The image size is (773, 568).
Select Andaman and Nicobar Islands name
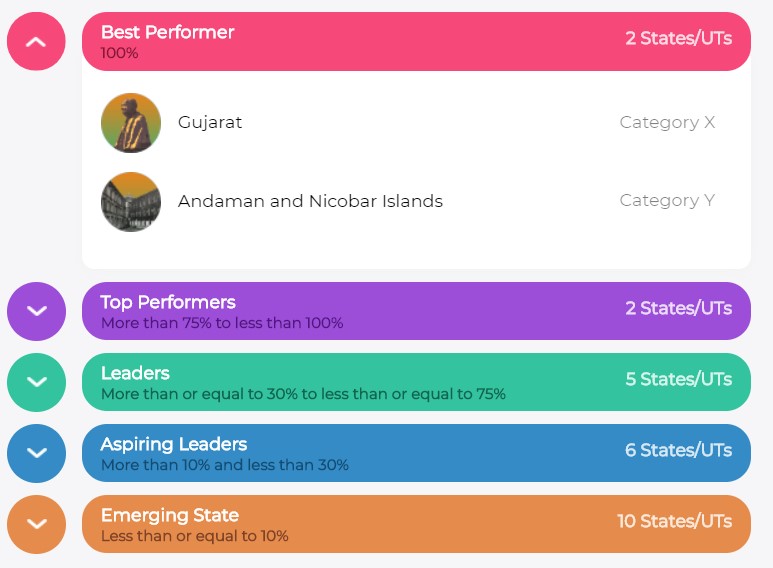click(310, 201)
